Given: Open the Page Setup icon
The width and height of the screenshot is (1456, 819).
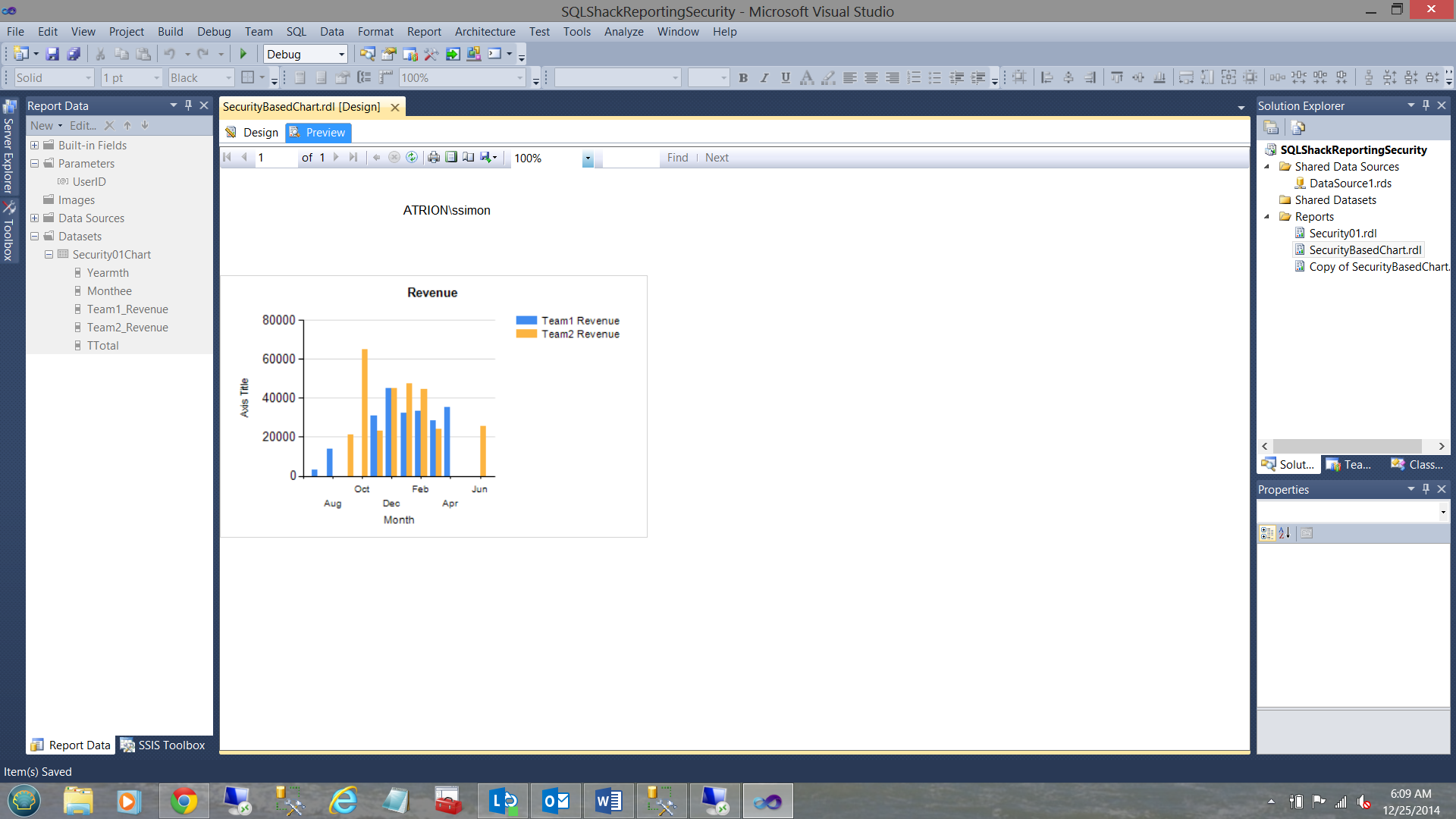Looking at the screenshot, I should point(469,158).
